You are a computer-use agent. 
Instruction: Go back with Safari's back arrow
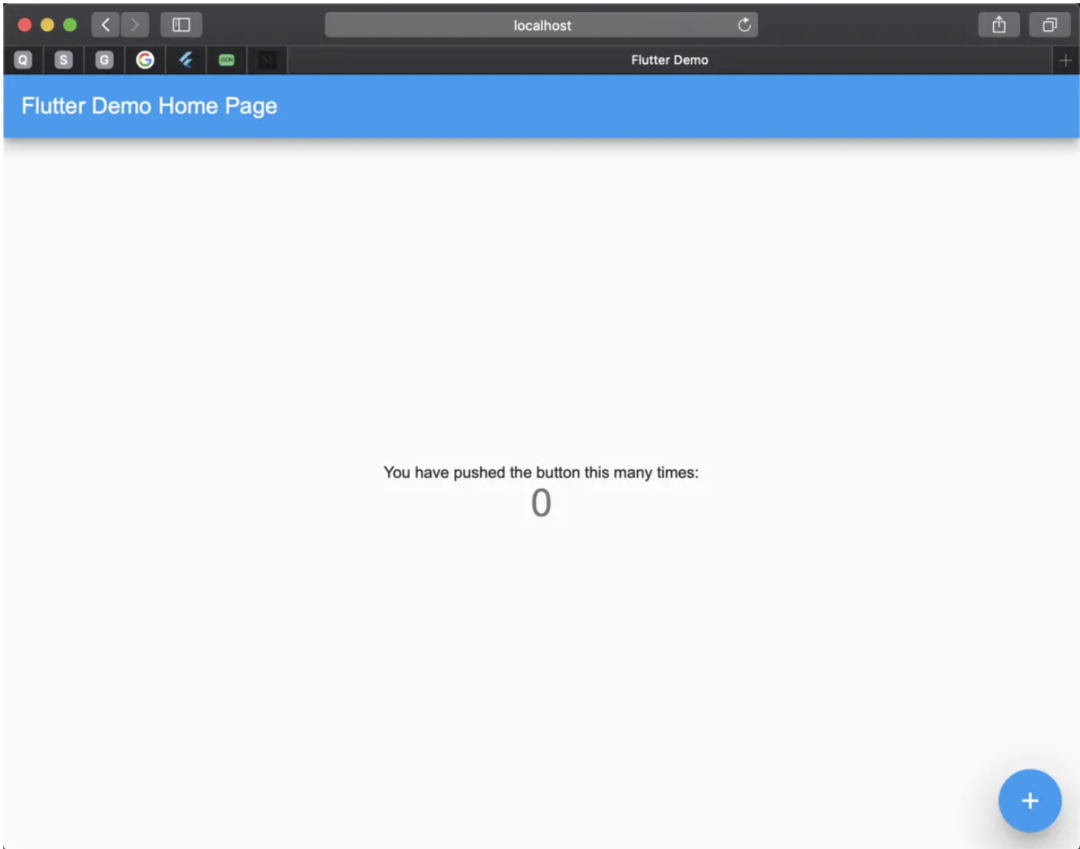105,25
